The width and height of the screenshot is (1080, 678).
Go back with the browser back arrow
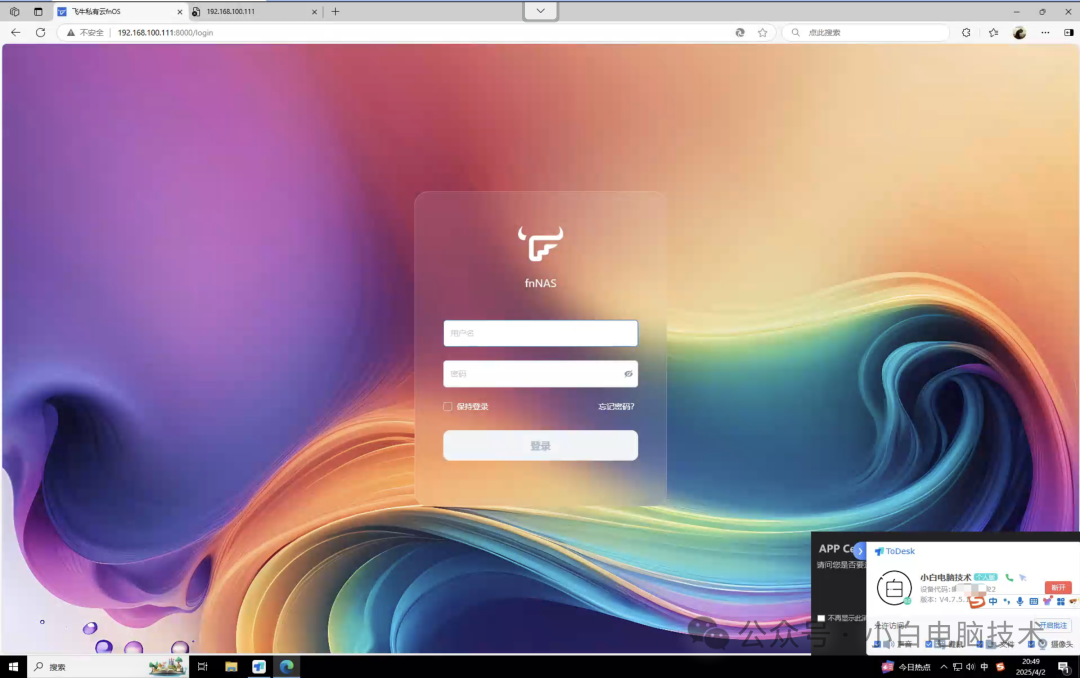tap(15, 32)
